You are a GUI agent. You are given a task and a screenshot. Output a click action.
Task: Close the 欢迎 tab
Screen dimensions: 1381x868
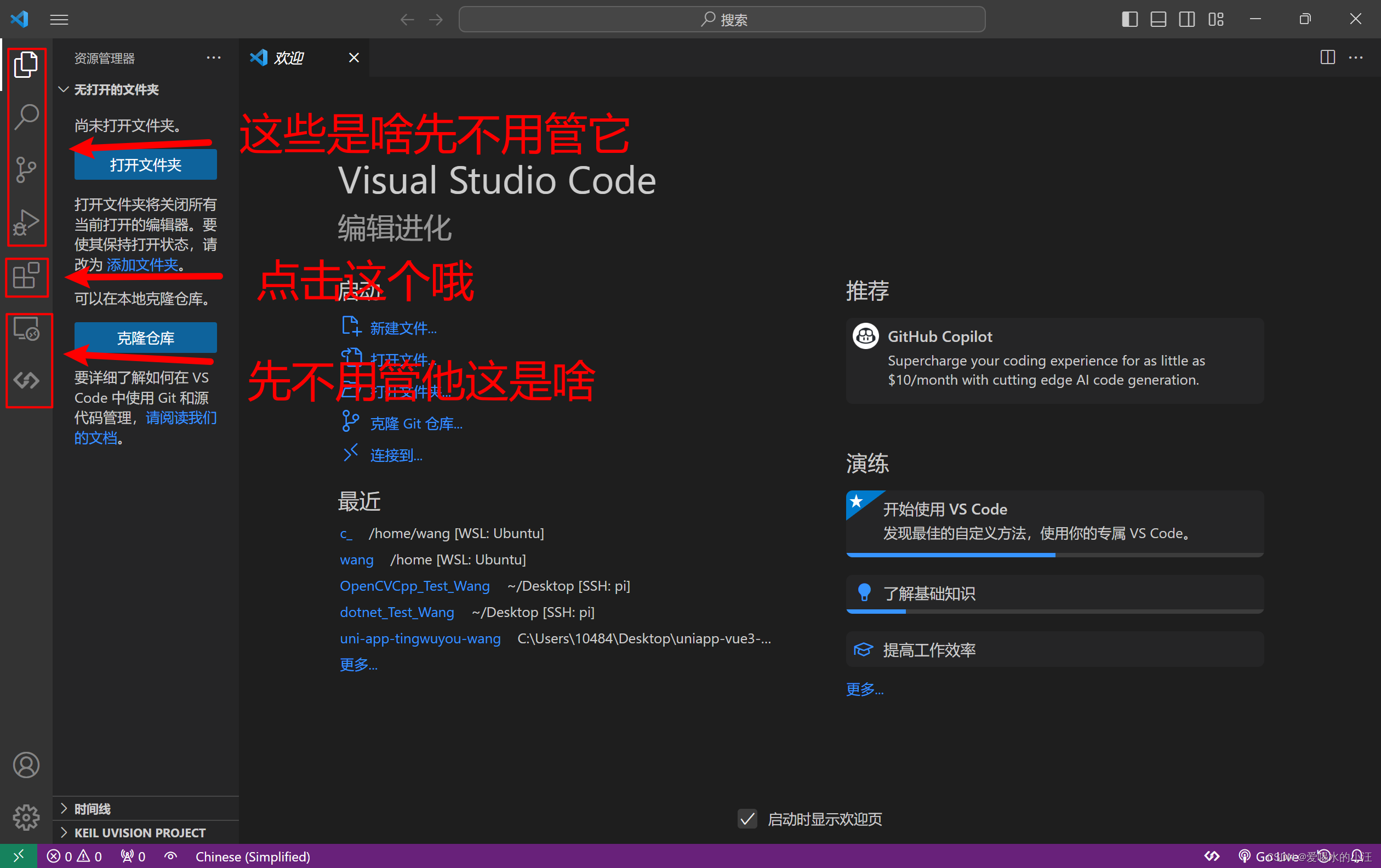click(354, 58)
